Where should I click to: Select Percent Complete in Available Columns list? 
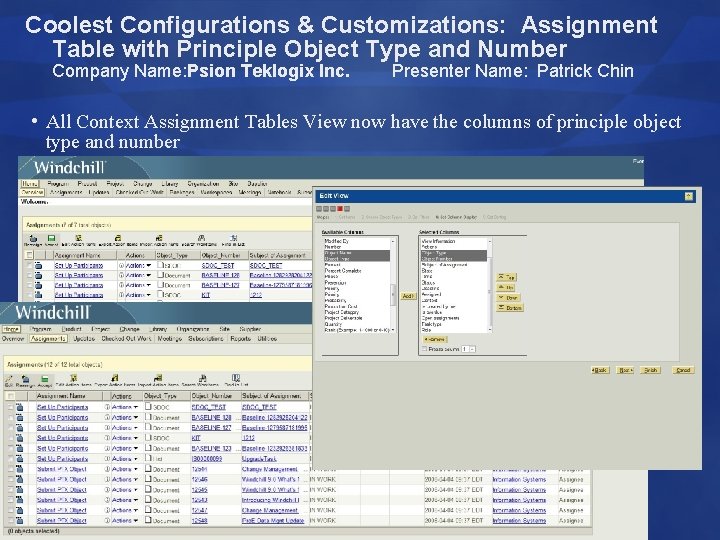click(x=343, y=271)
